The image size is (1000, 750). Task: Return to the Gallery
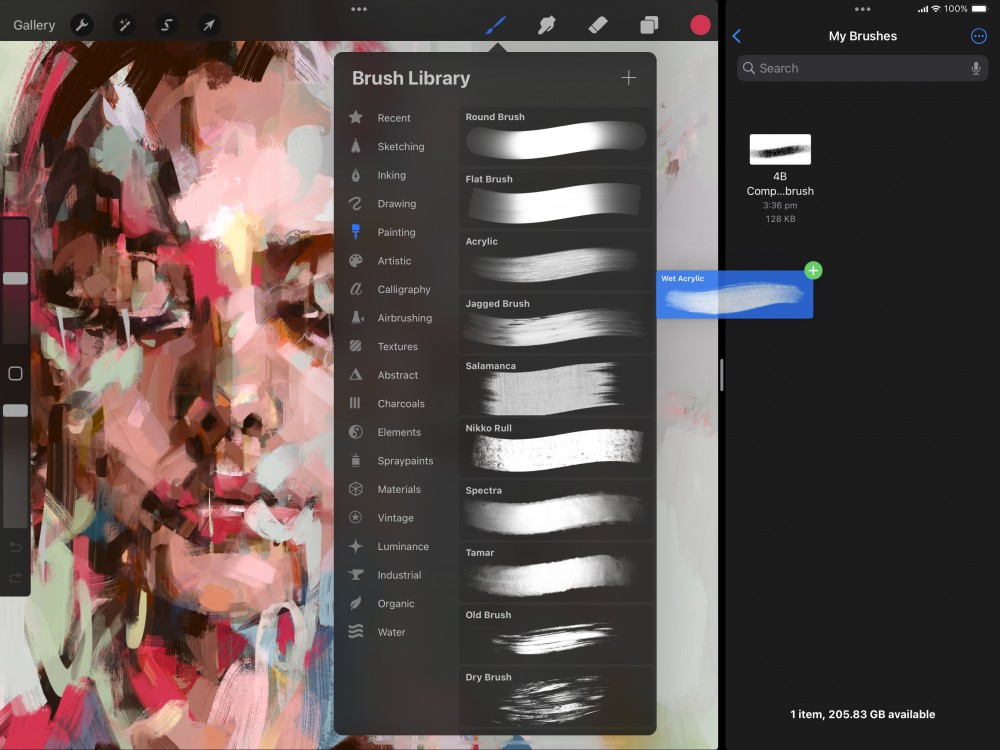[x=34, y=25]
